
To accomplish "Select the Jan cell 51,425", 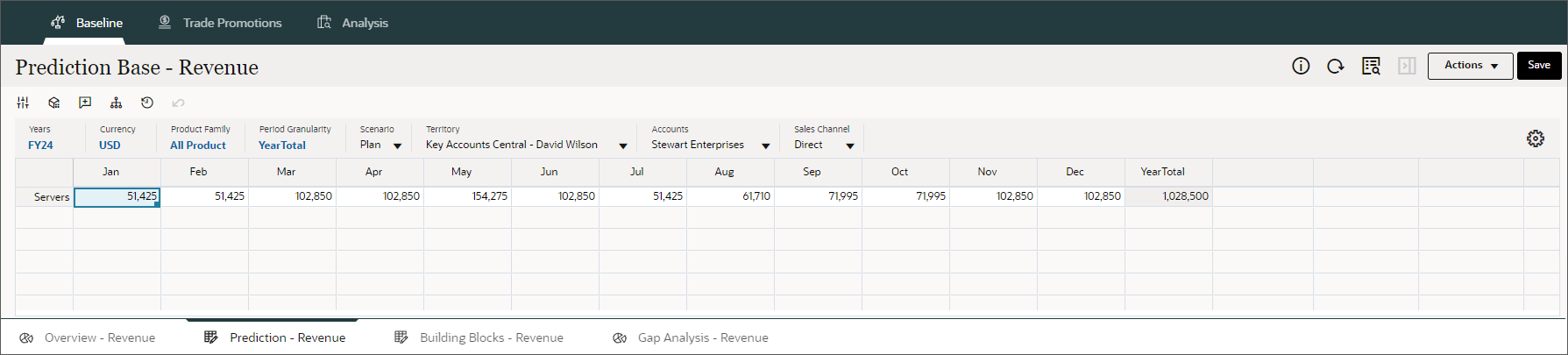I will coord(117,196).
